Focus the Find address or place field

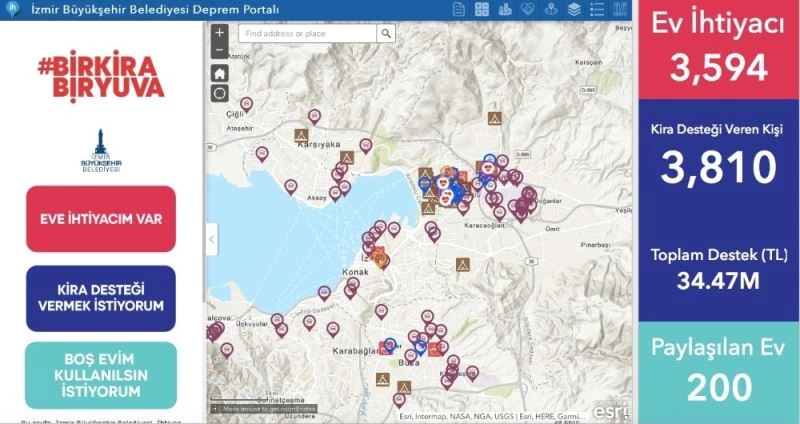307,34
